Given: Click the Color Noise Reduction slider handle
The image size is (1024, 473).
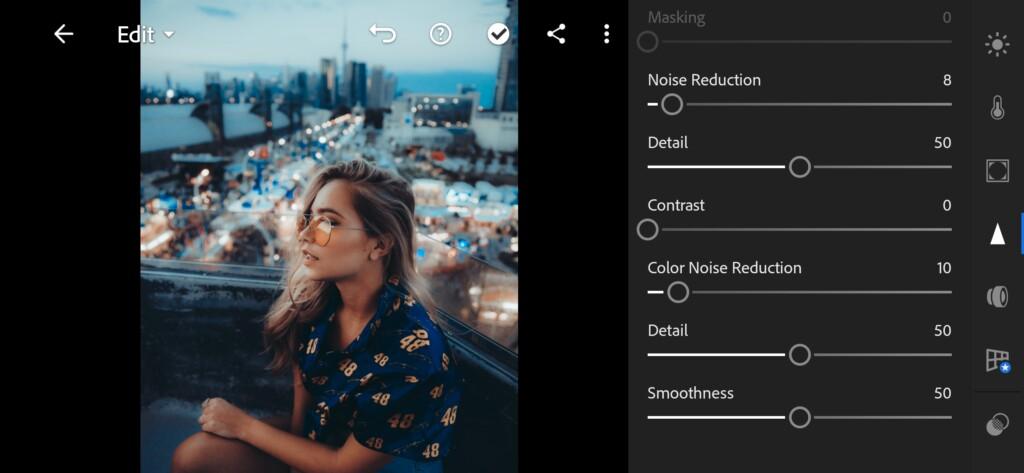Looking at the screenshot, I should tap(678, 293).
